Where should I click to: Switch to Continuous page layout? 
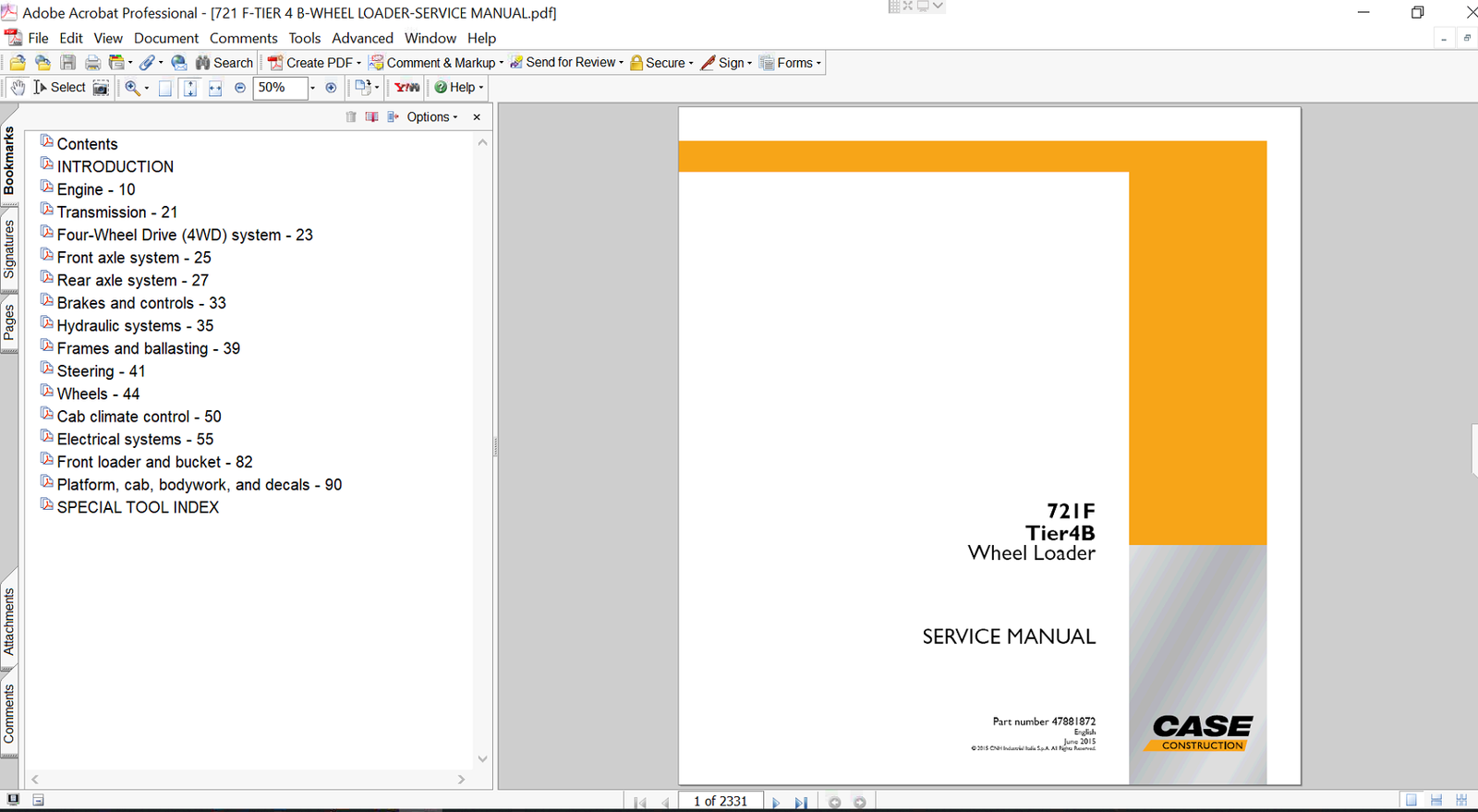(1436, 800)
